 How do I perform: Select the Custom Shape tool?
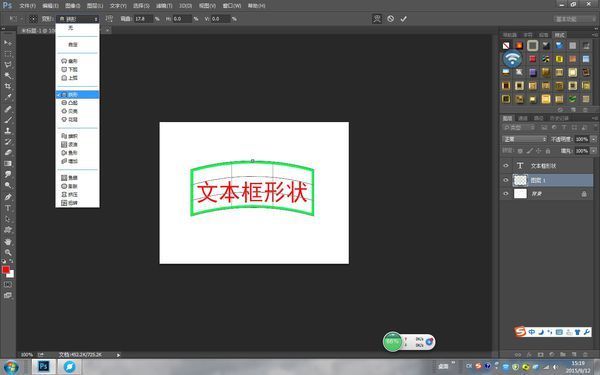pos(8,230)
